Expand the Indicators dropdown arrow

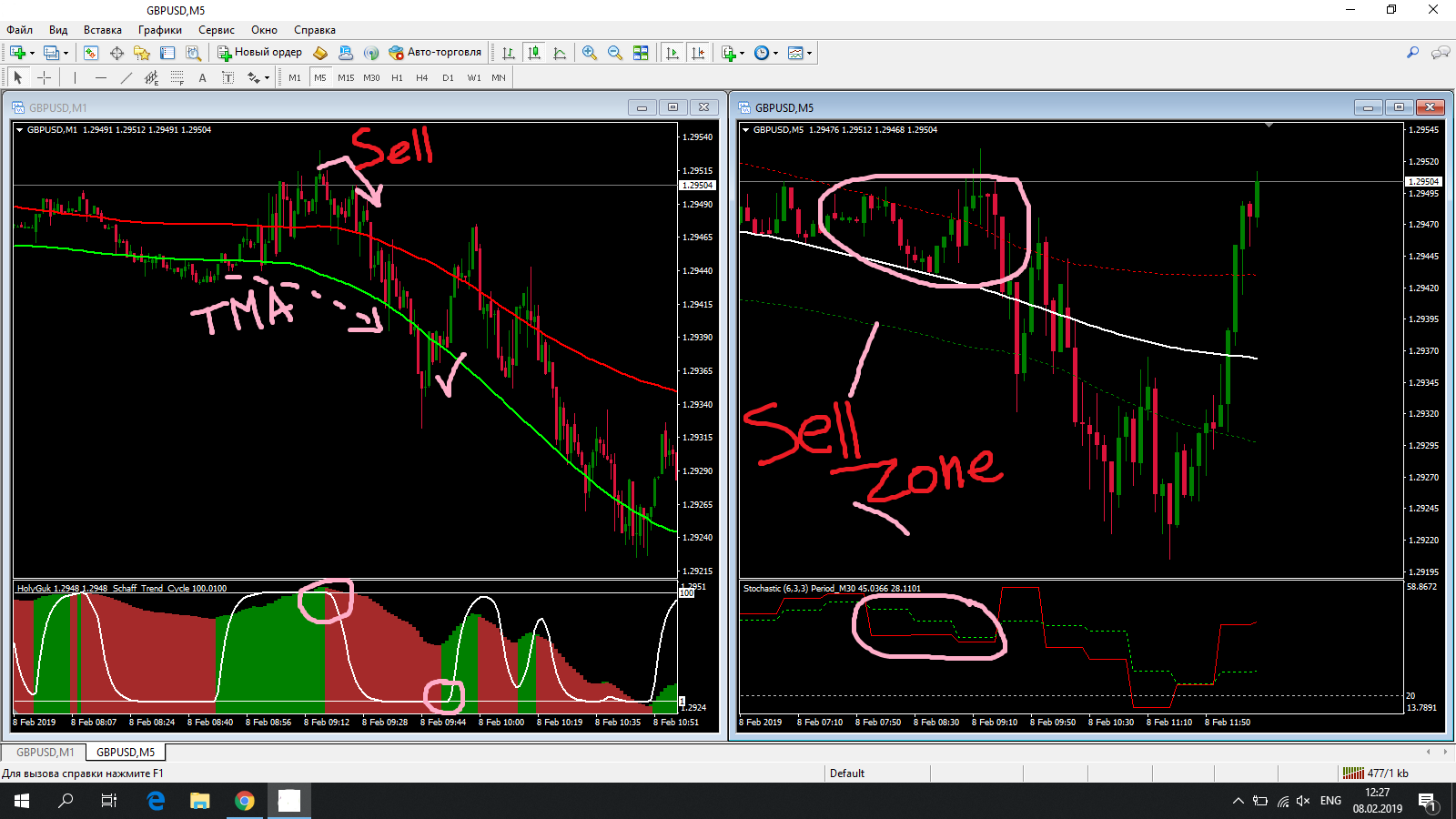(743, 53)
